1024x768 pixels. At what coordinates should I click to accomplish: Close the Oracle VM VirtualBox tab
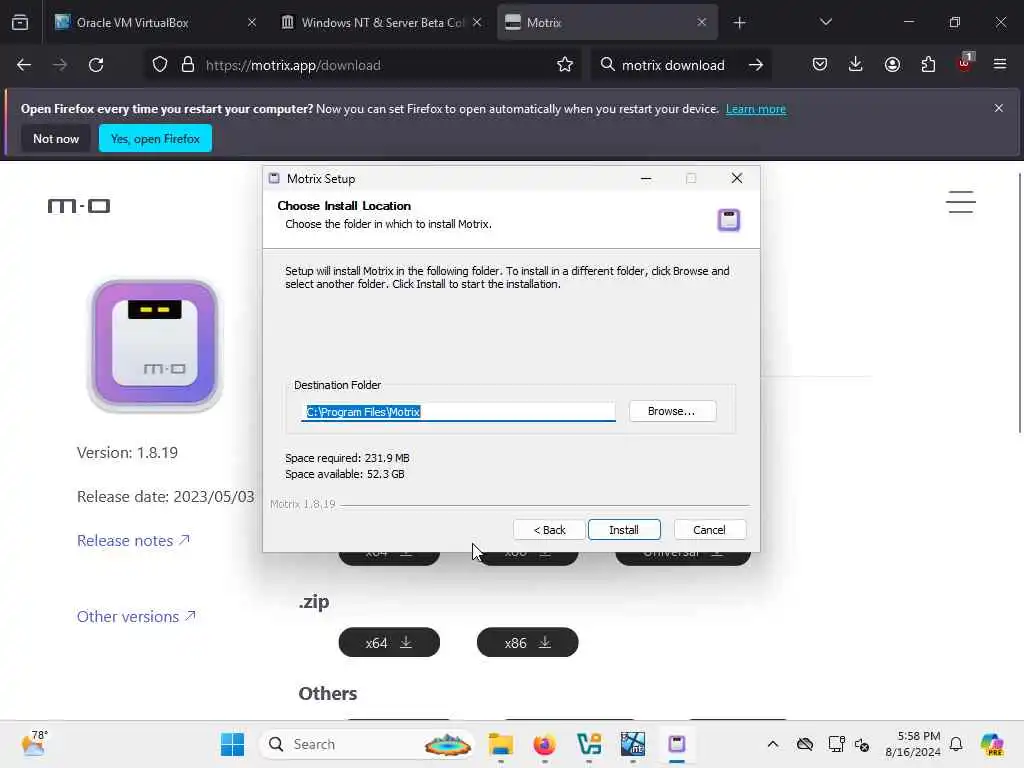[252, 22]
